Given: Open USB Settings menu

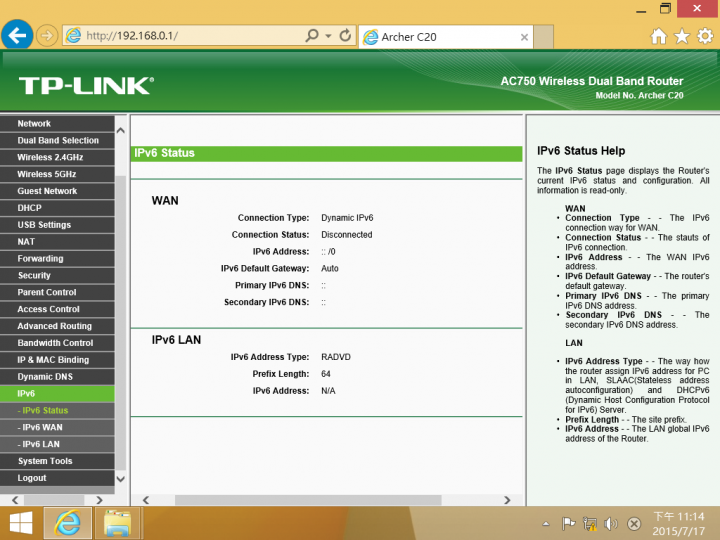Looking at the screenshot, I should (x=57, y=225).
